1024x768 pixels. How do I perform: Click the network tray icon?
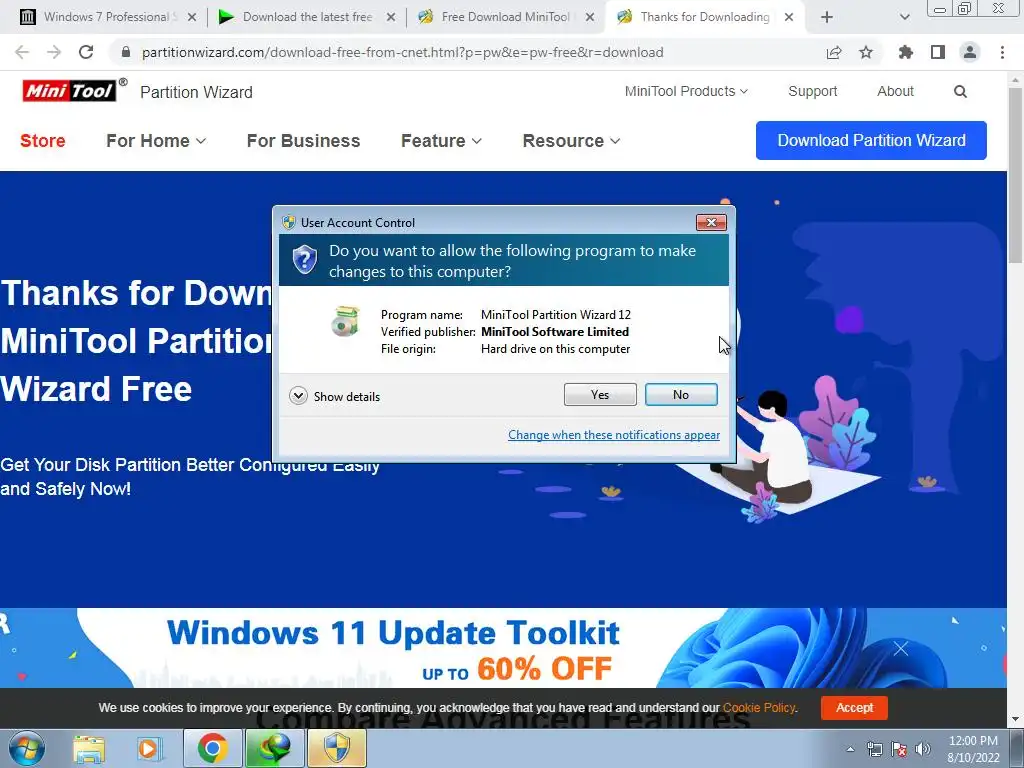pos(874,749)
